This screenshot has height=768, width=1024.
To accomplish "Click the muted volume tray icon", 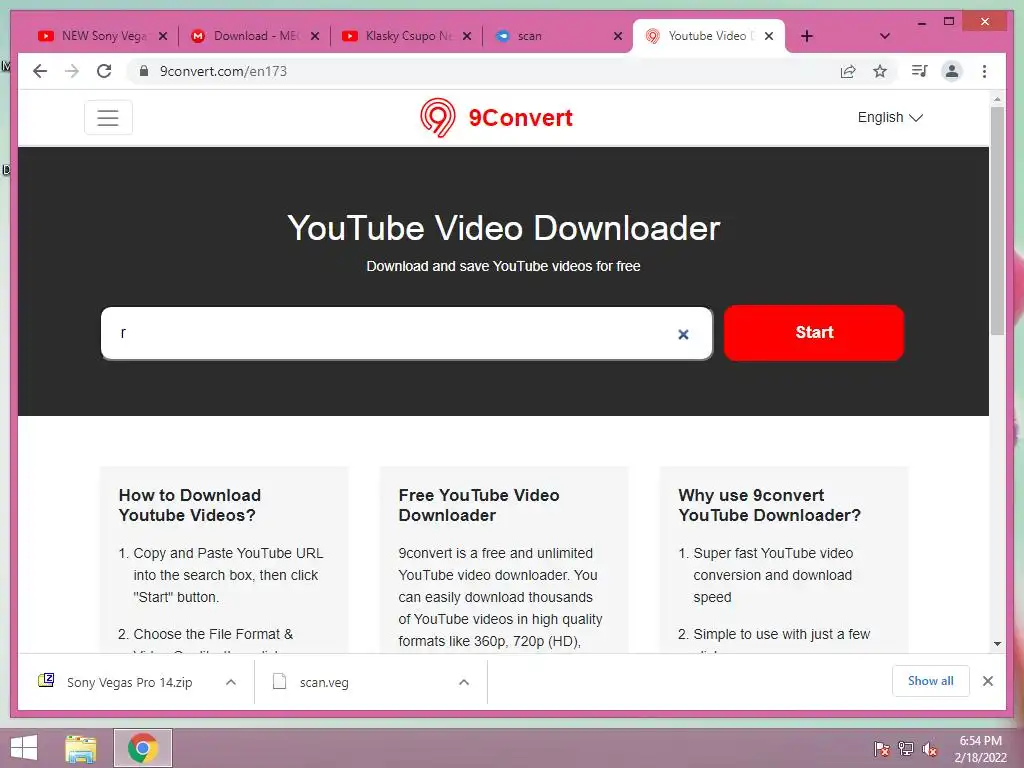I will tap(929, 749).
